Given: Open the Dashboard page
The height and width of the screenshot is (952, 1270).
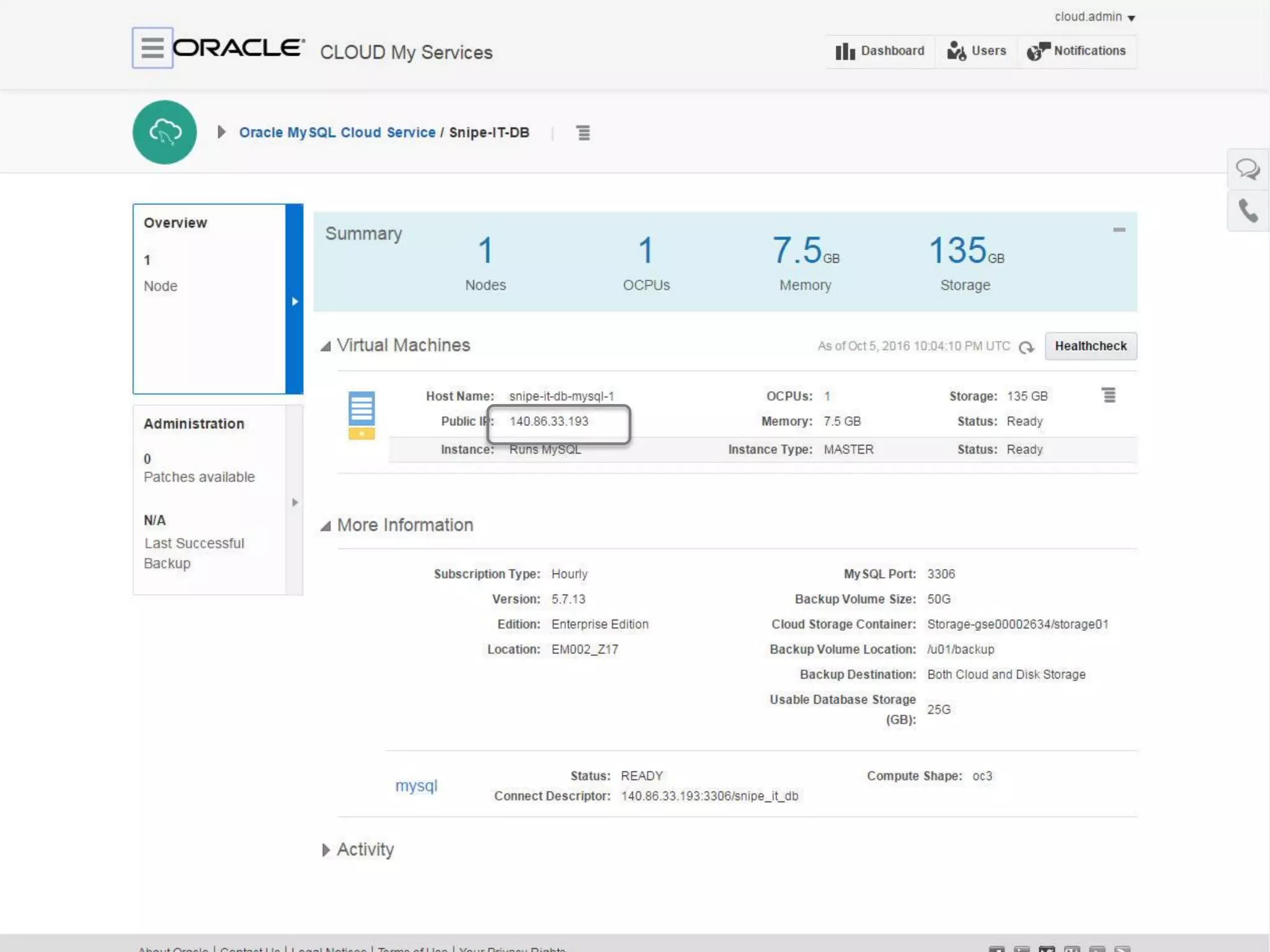Looking at the screenshot, I should pos(880,51).
